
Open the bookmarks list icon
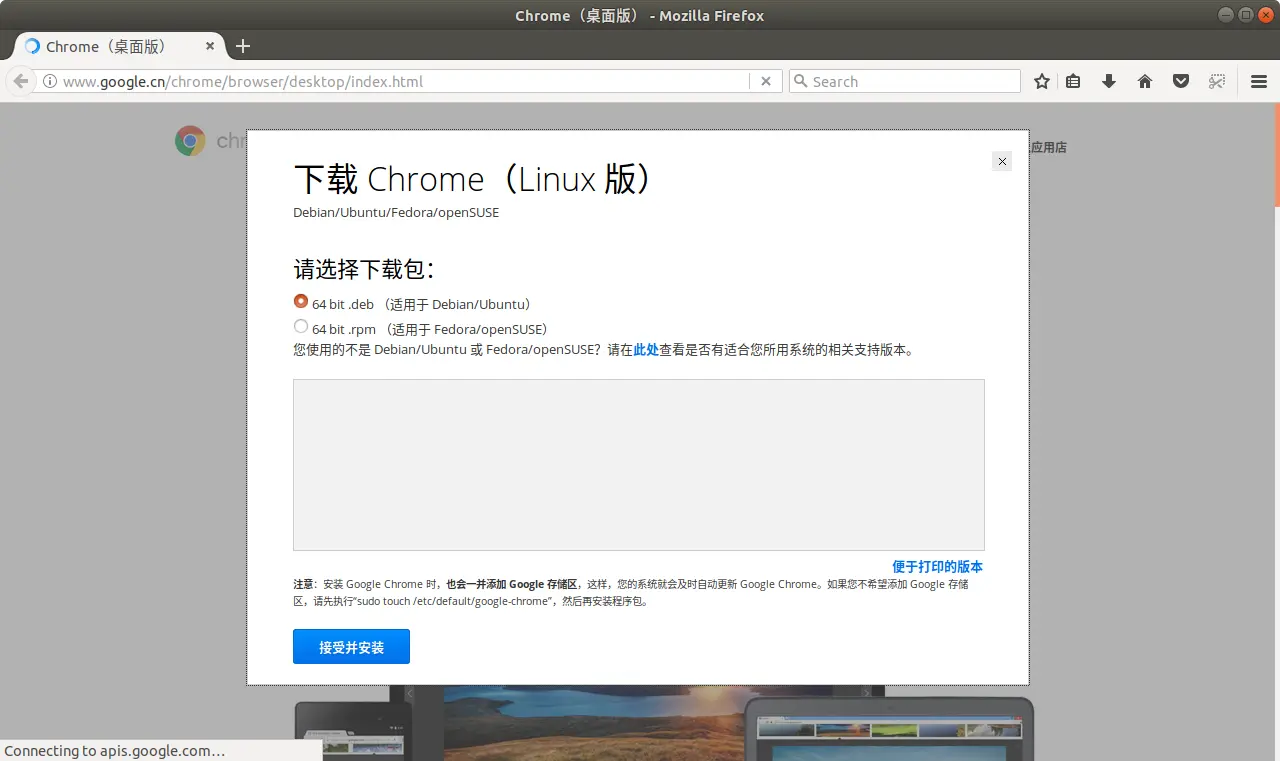[x=1073, y=81]
